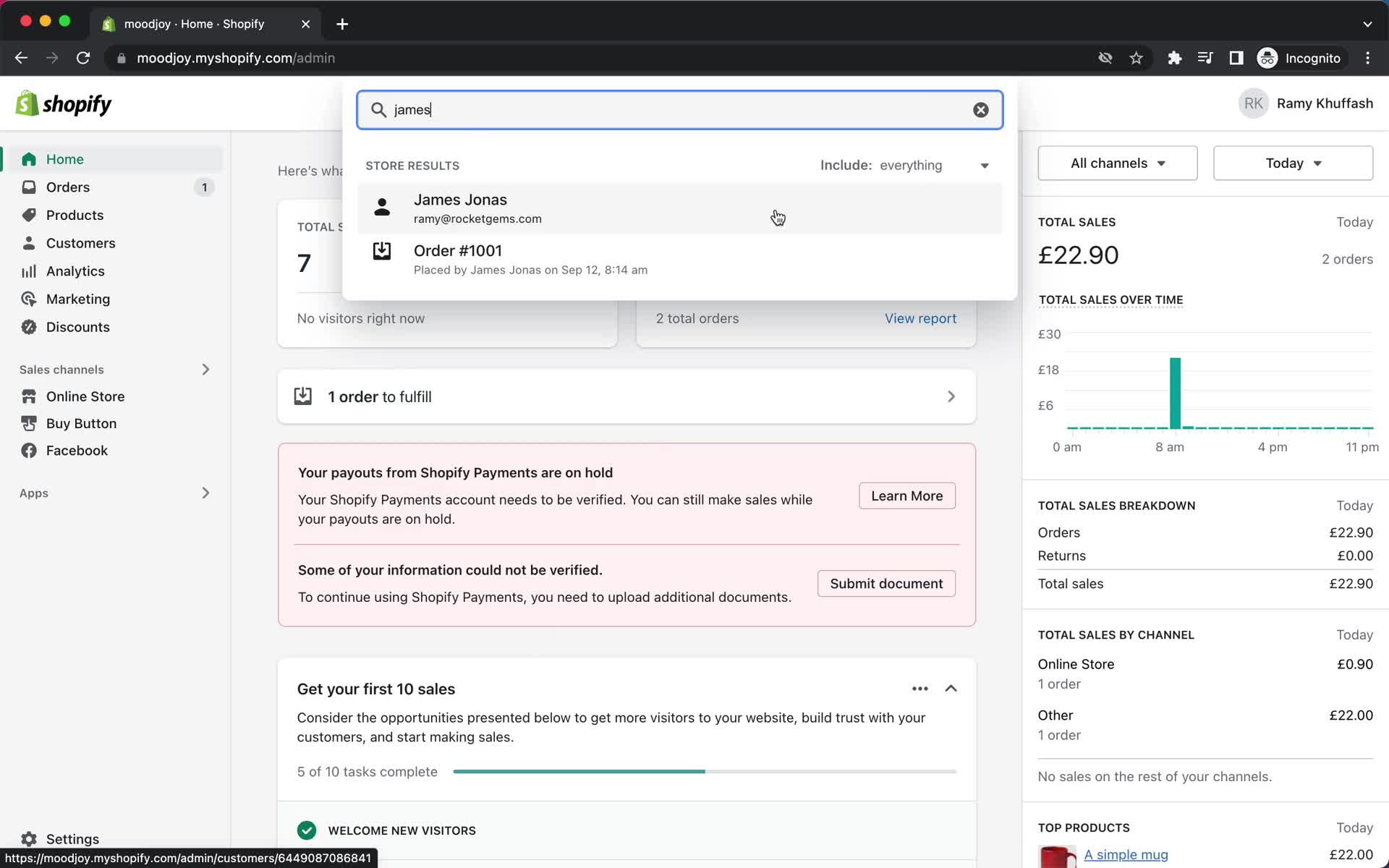Click the A simple mug product thumbnail

[x=1057, y=854]
